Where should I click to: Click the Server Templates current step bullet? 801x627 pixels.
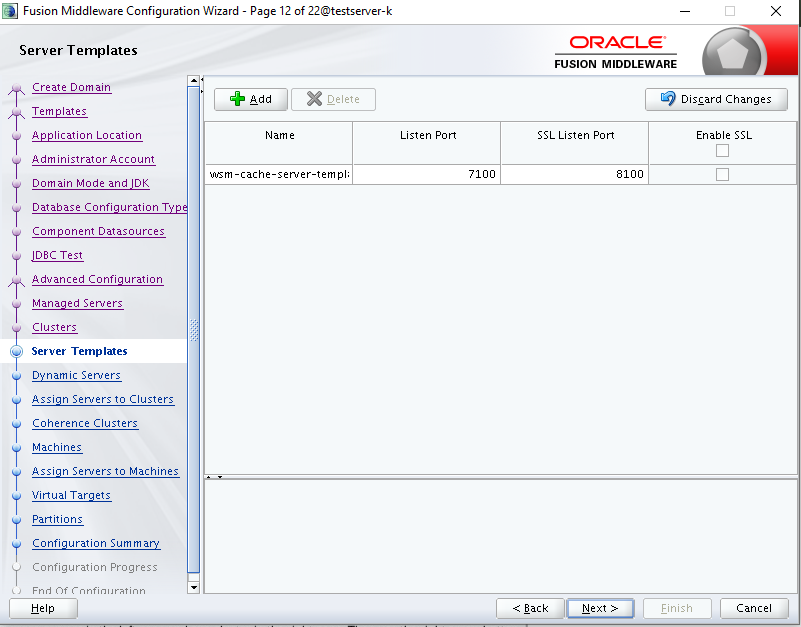[x=16, y=352]
